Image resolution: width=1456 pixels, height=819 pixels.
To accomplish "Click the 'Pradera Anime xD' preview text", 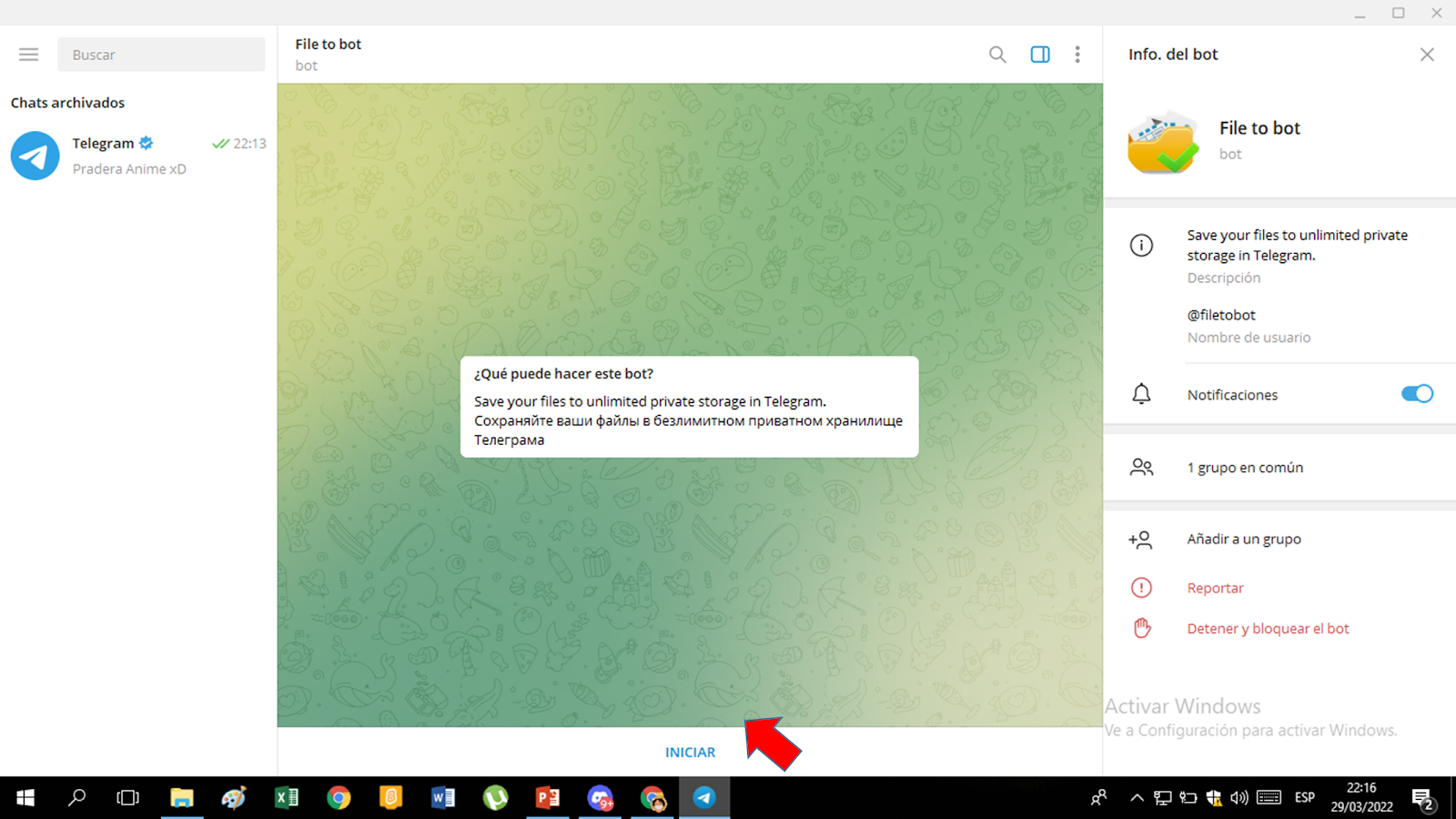I will (129, 169).
